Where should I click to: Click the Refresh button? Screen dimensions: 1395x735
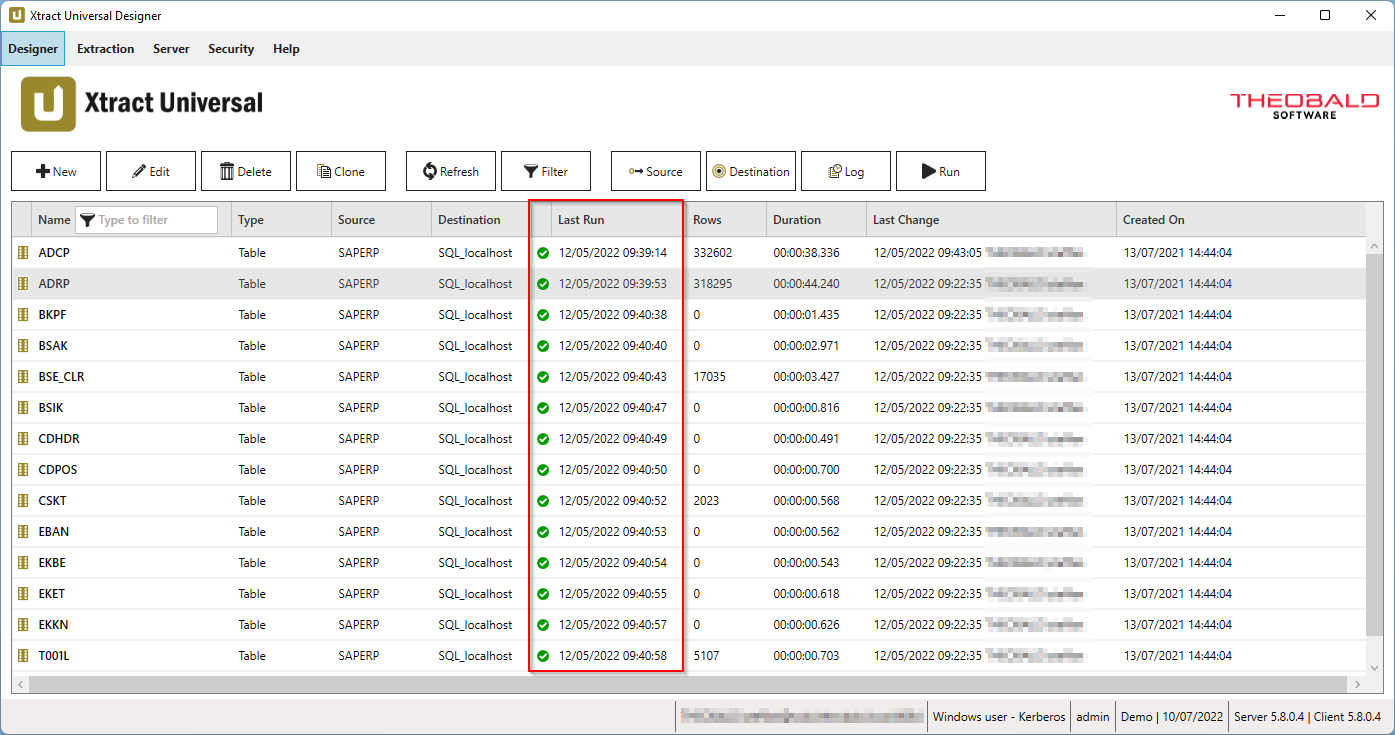[451, 171]
